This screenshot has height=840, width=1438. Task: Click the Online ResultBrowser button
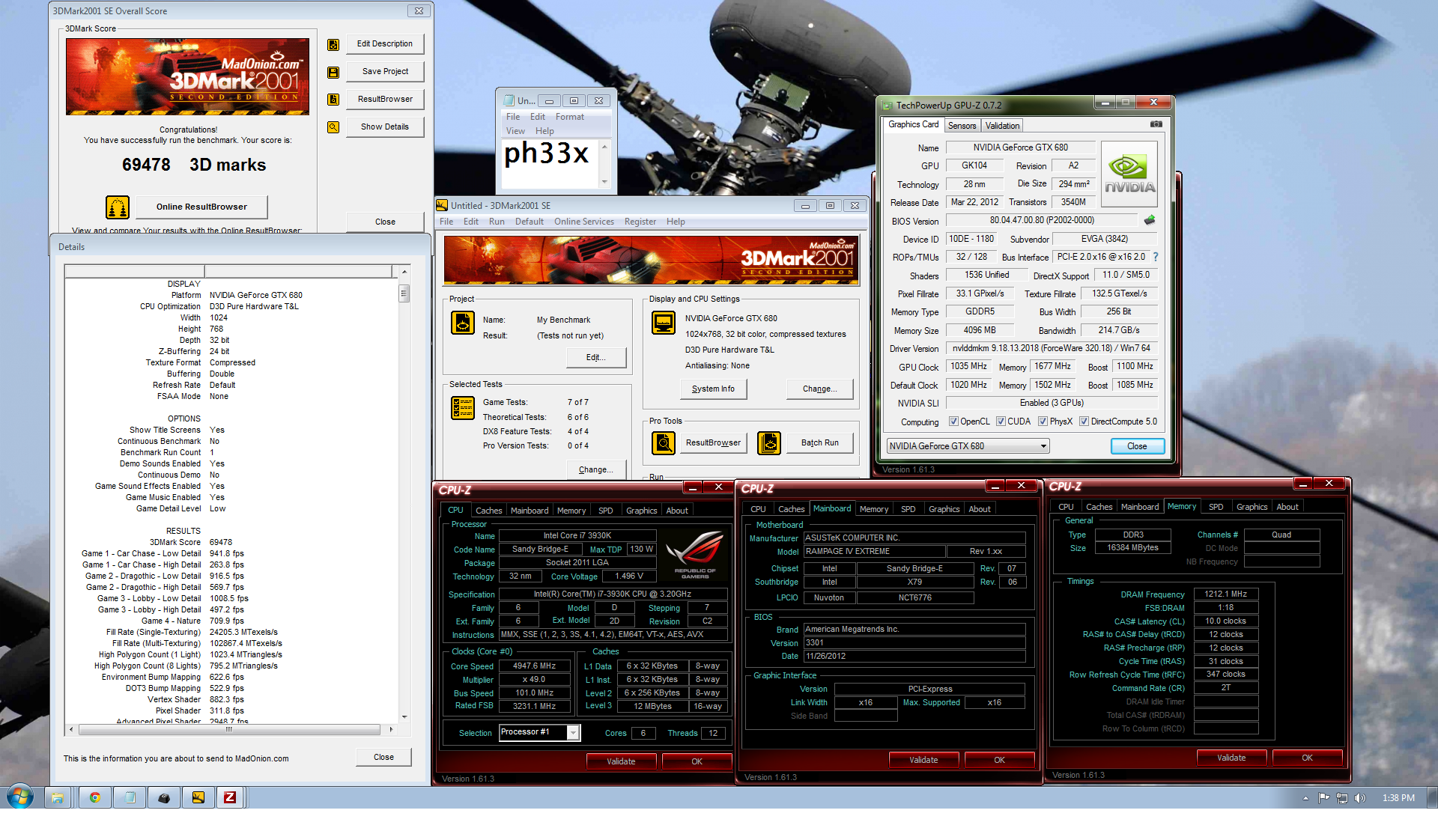click(x=201, y=207)
